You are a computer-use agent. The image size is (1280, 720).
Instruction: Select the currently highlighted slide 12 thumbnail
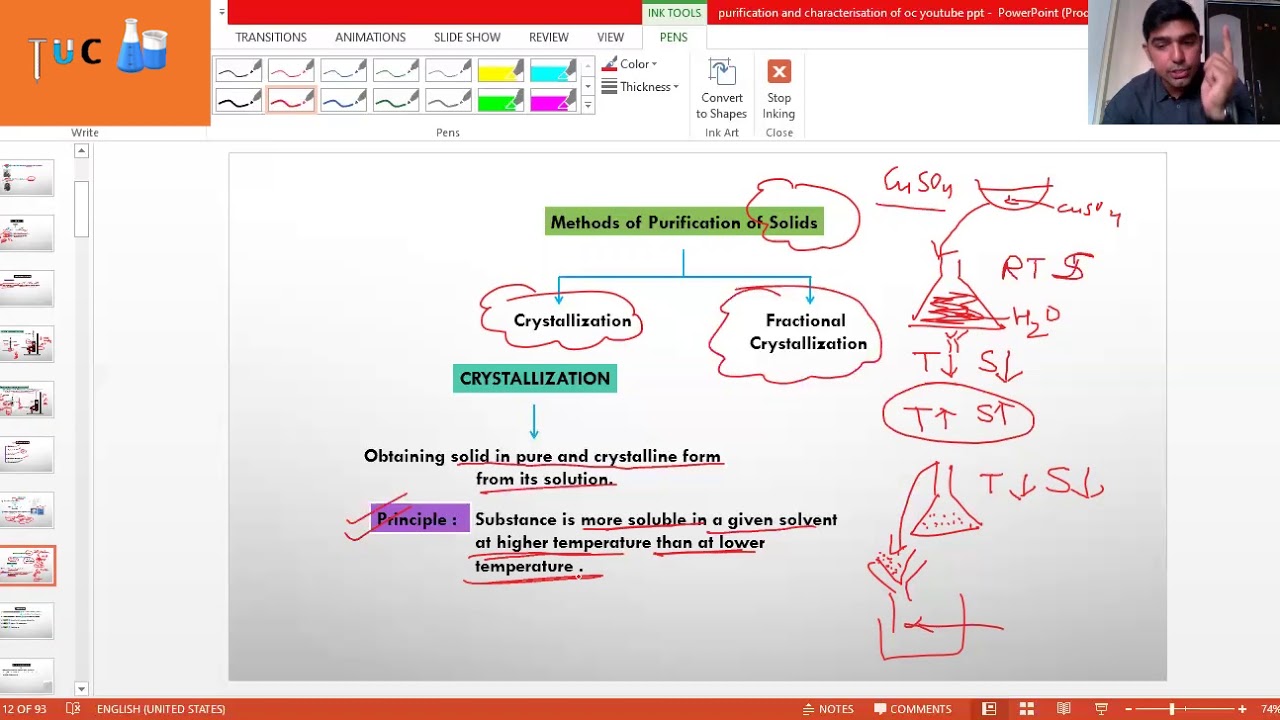pyautogui.click(x=27, y=566)
